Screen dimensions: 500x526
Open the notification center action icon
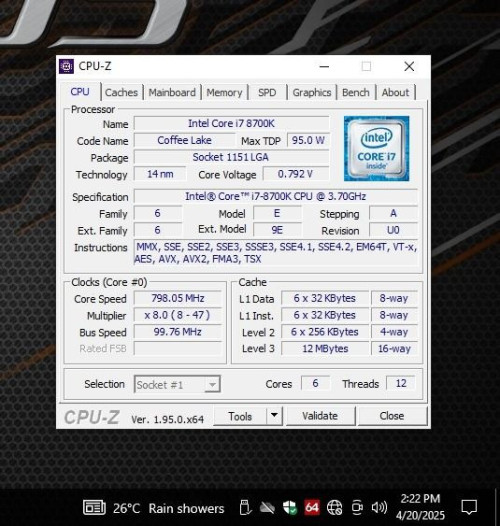(469, 507)
